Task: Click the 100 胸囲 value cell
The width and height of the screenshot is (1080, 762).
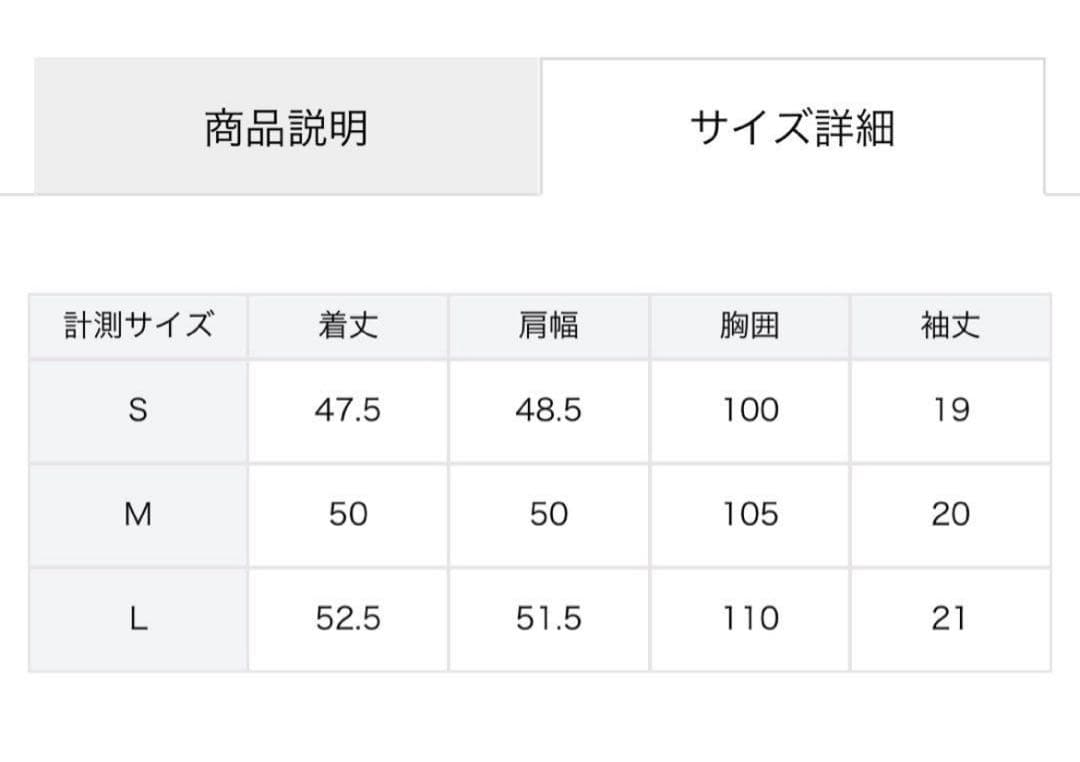Action: point(750,411)
